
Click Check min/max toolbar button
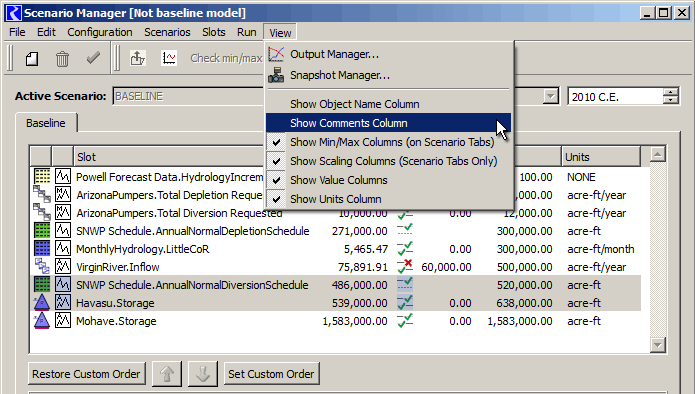(226, 58)
